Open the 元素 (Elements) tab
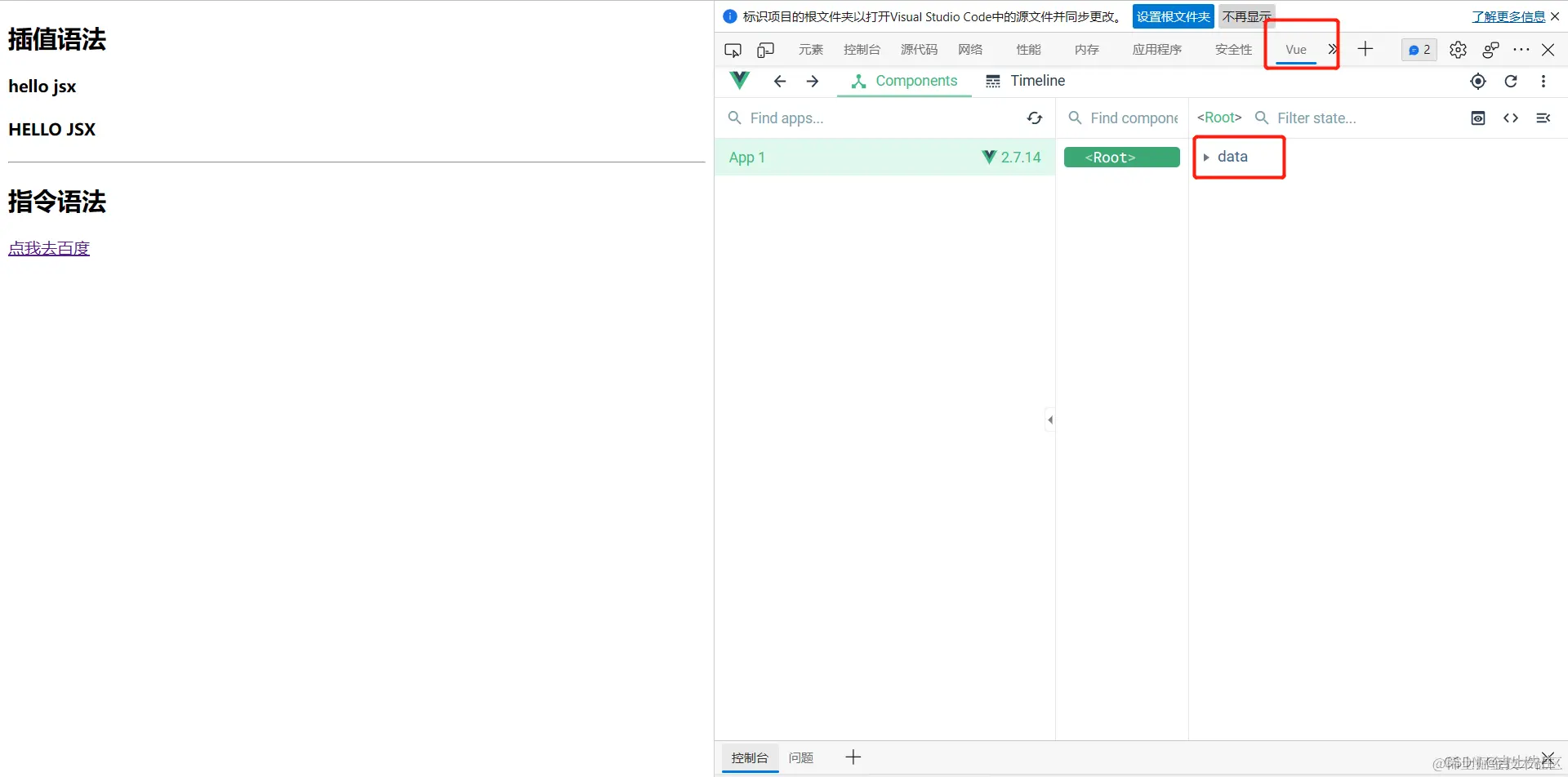This screenshot has width=1568, height=777. click(x=811, y=50)
